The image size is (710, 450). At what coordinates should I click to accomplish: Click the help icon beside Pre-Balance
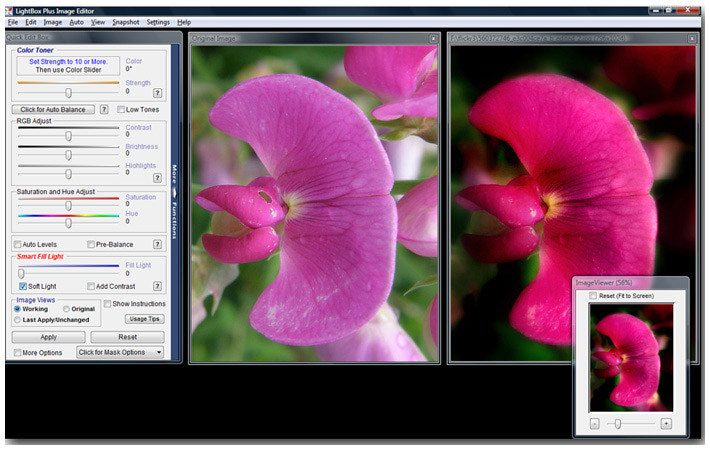tap(157, 244)
